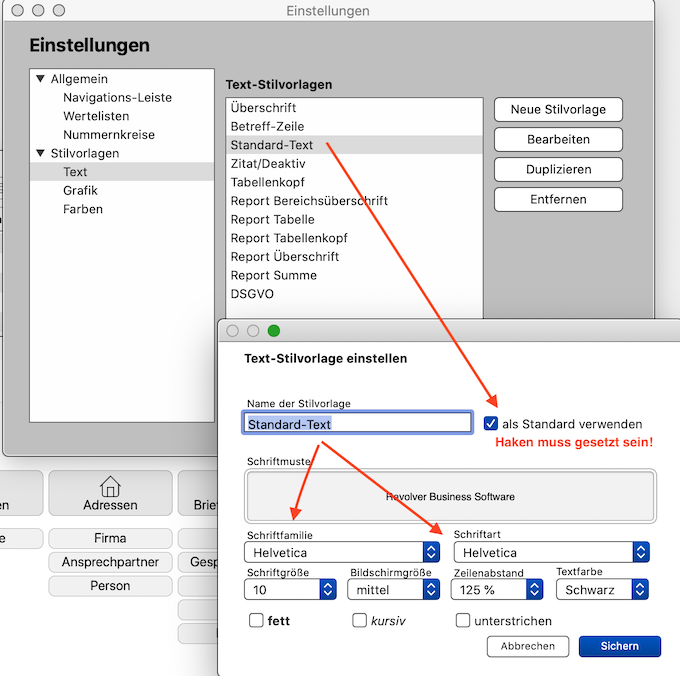Enable the kursiv italic checkbox
The width and height of the screenshot is (680, 676).
[x=360, y=621]
